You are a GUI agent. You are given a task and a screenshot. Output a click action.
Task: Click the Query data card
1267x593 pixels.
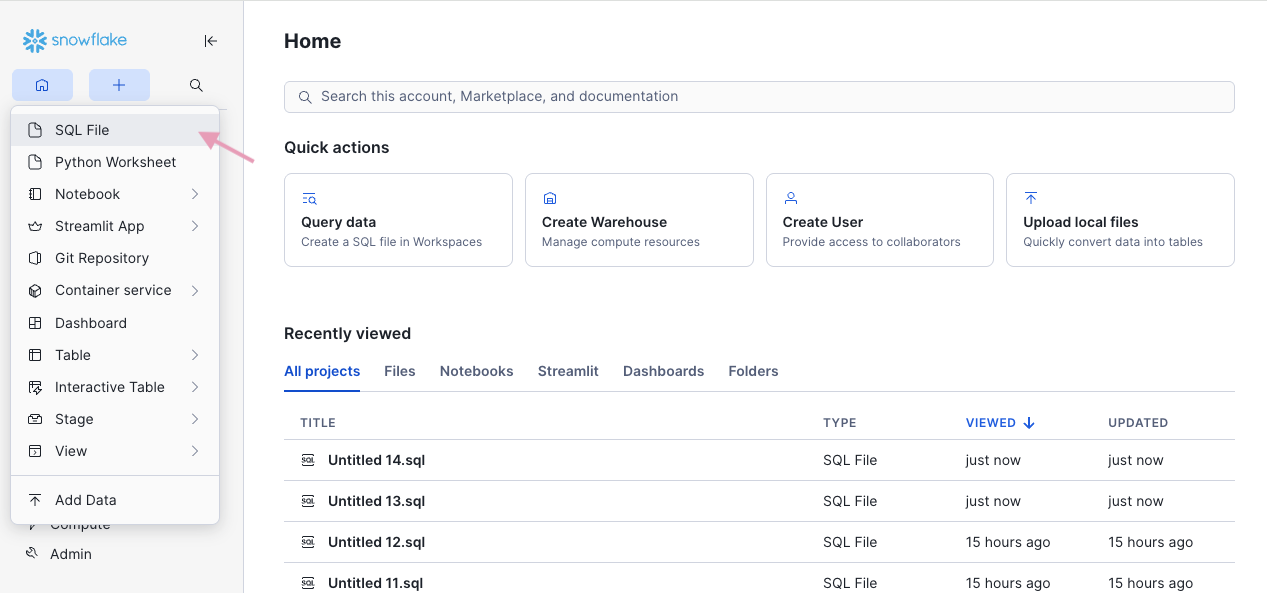[398, 220]
